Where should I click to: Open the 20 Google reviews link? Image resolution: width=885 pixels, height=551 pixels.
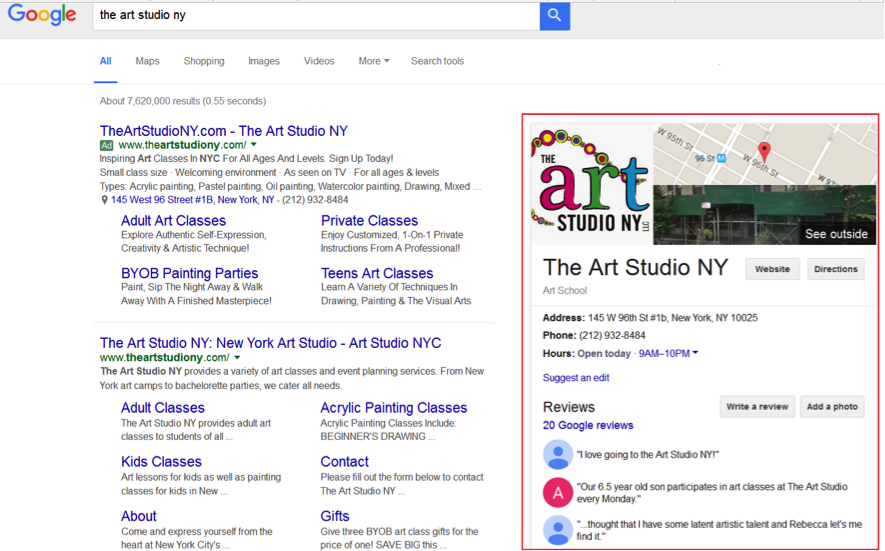coord(588,425)
